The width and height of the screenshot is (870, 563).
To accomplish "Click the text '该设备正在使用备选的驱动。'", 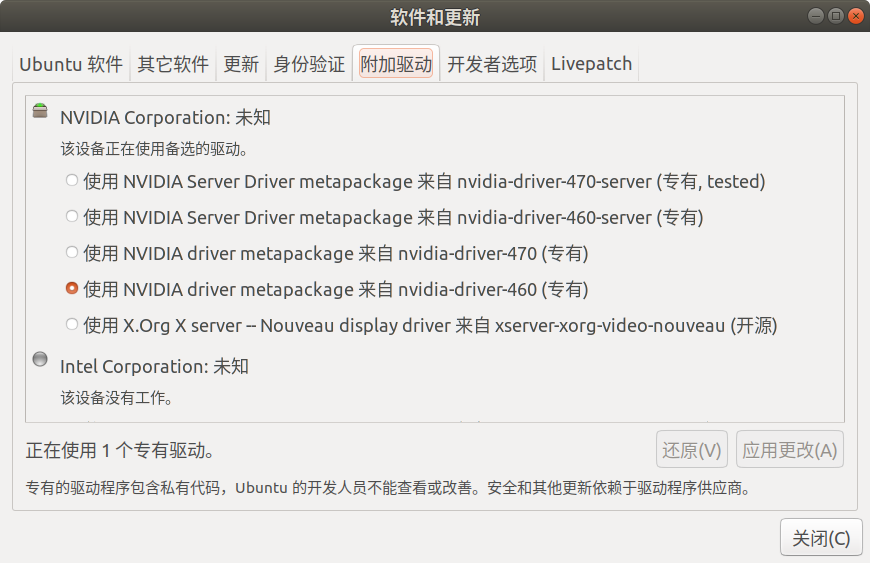I will coord(154,149).
